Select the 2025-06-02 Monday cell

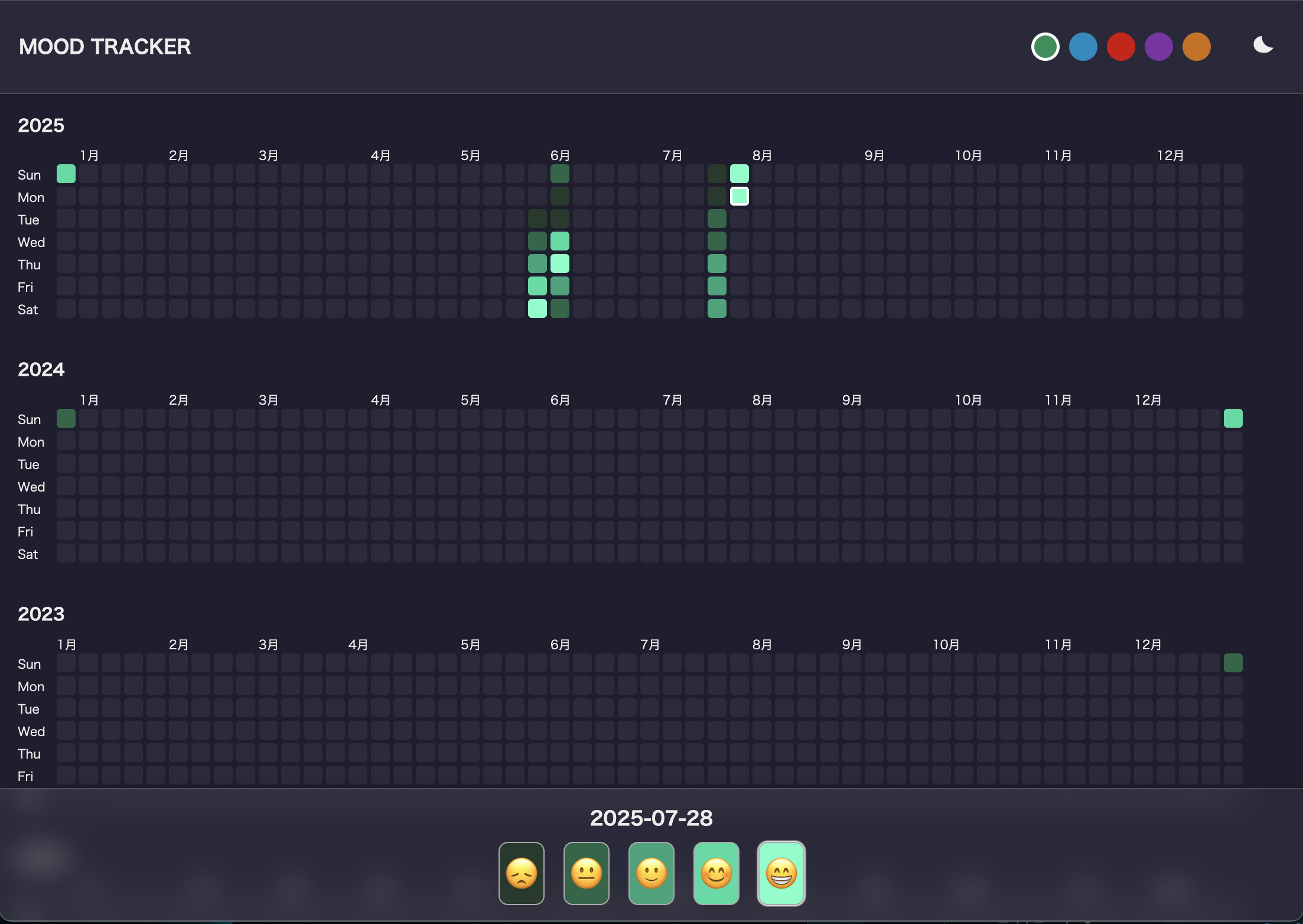point(560,196)
